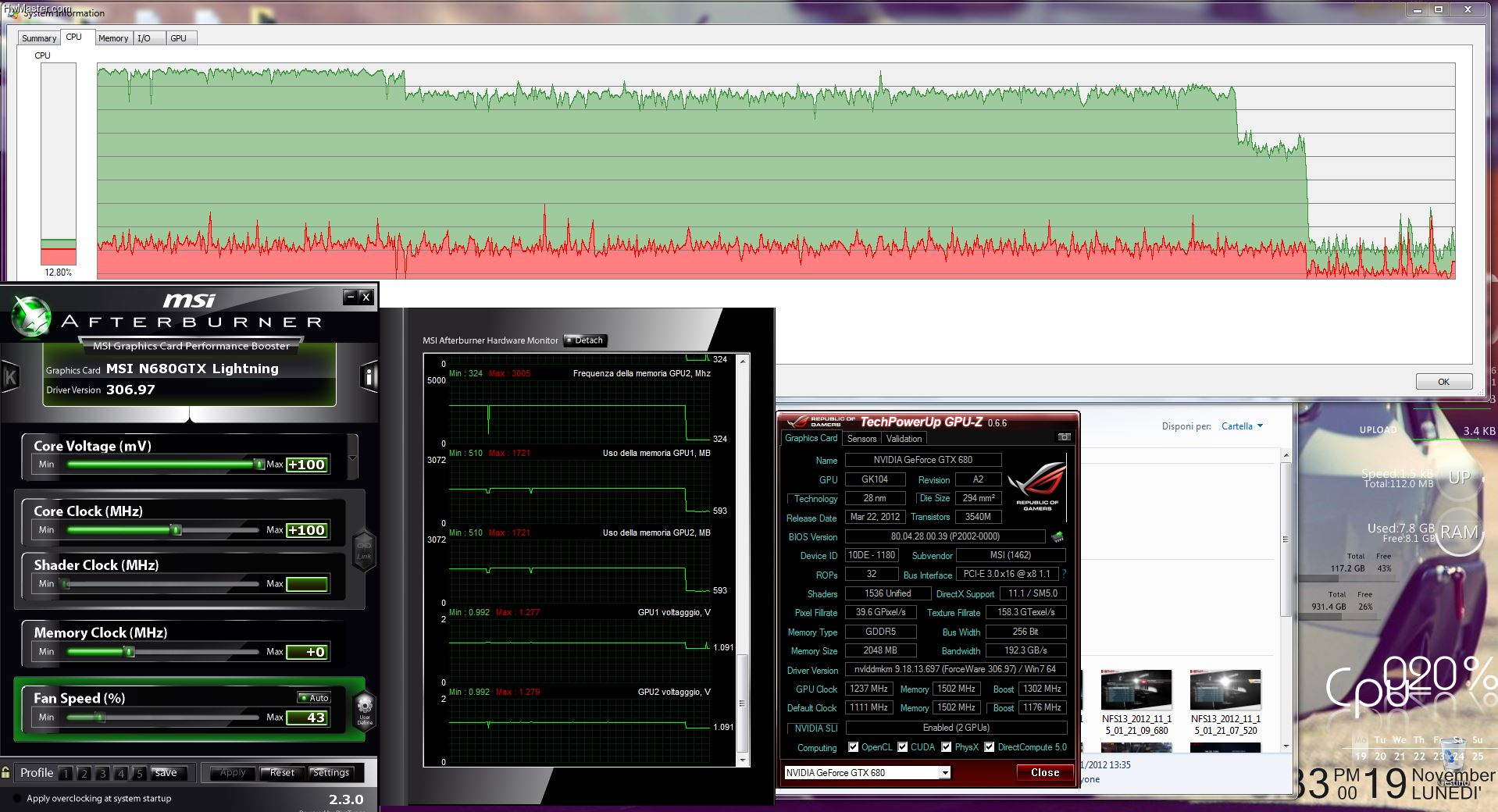The image size is (1498, 812).
Task: Detach the Afterburner Hardware Monitor
Action: (585, 340)
